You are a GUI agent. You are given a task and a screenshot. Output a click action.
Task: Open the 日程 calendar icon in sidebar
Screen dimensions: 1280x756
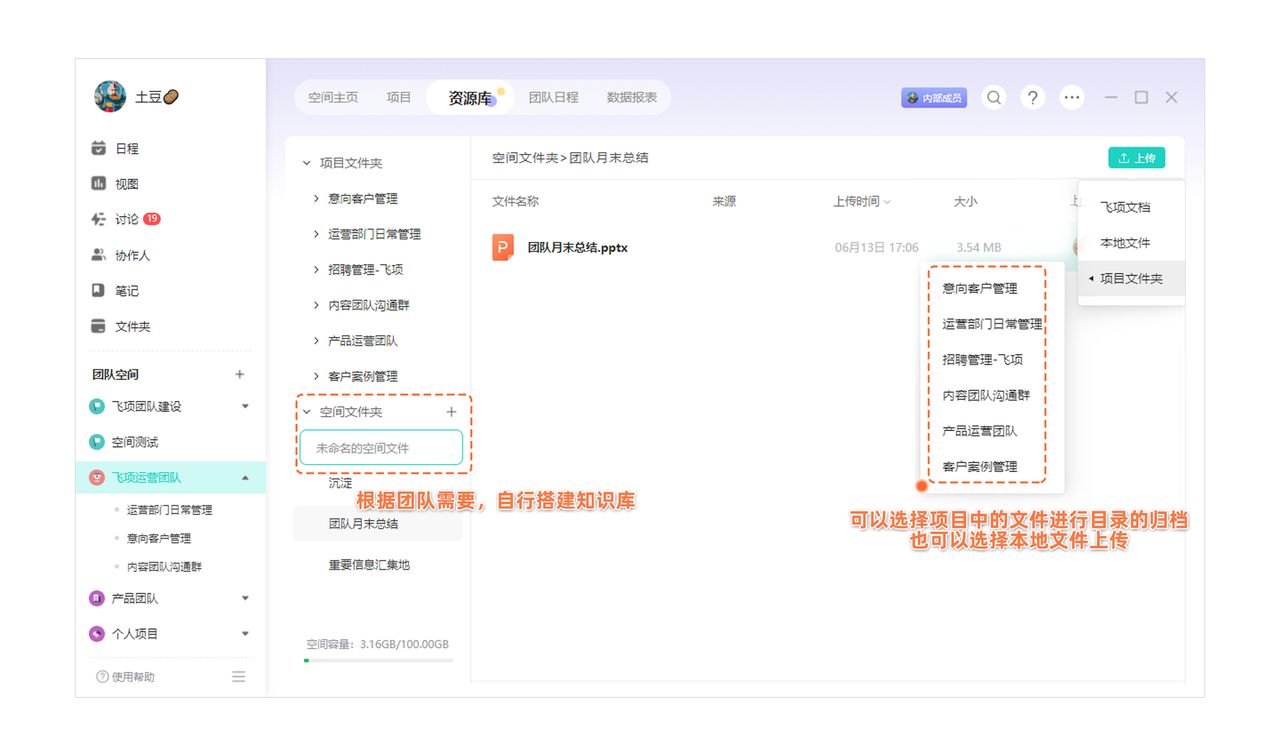98,148
